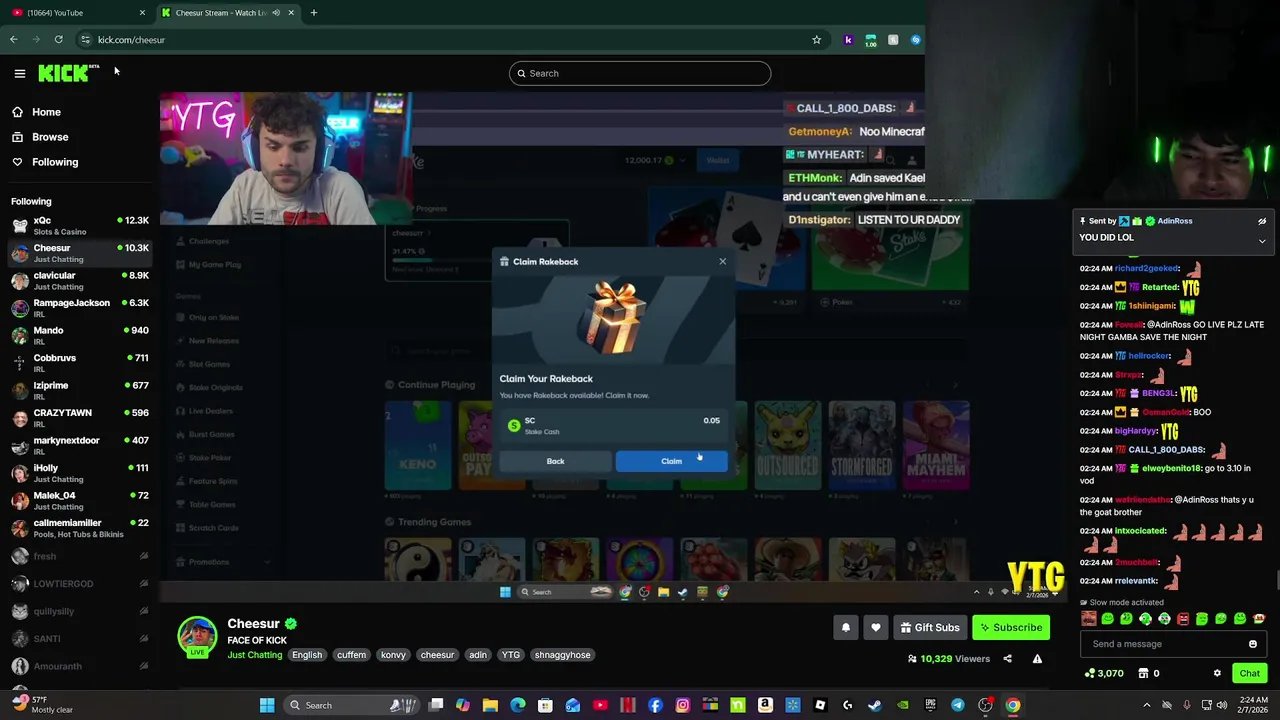Click the notification bell for Cheesur

[x=845, y=627]
